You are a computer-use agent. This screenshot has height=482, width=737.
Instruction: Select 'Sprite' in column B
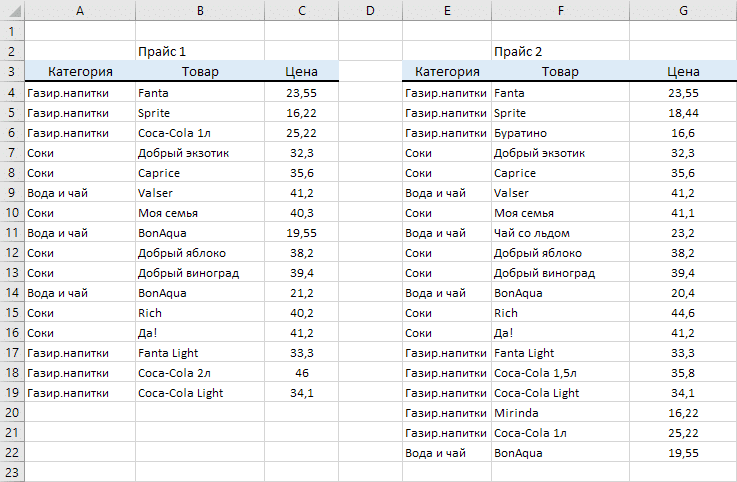[x=200, y=113]
